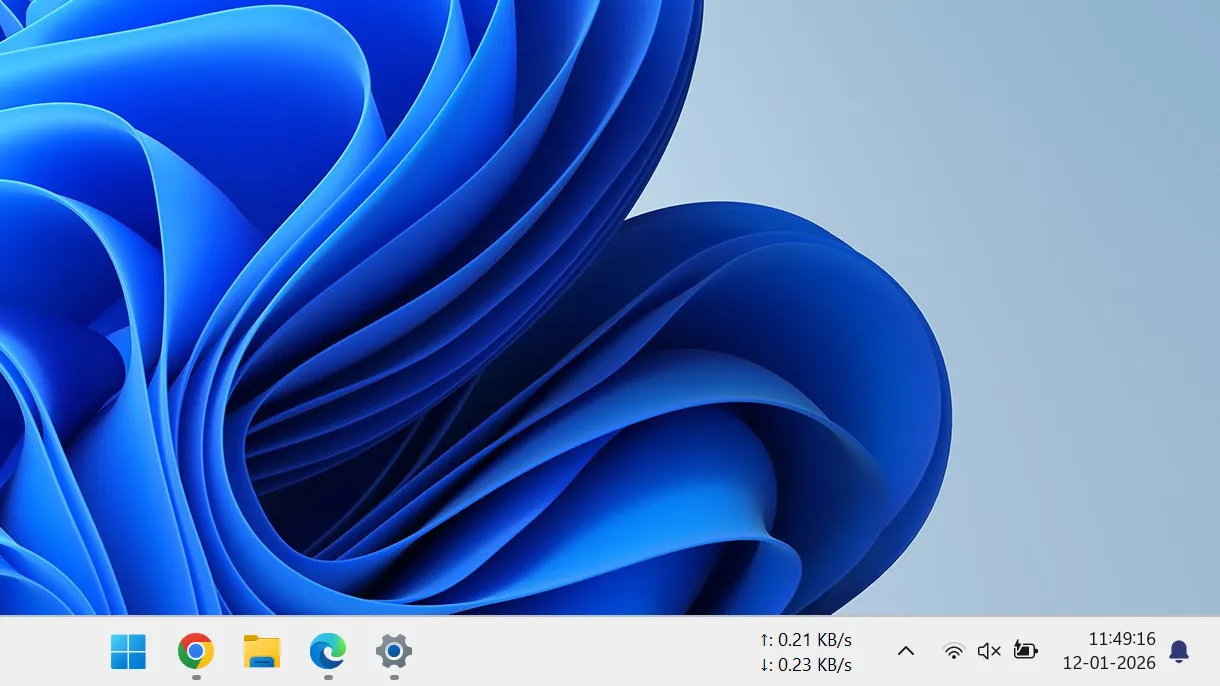Launch Google Chrome from the taskbar
This screenshot has width=1220, height=686.
click(194, 652)
